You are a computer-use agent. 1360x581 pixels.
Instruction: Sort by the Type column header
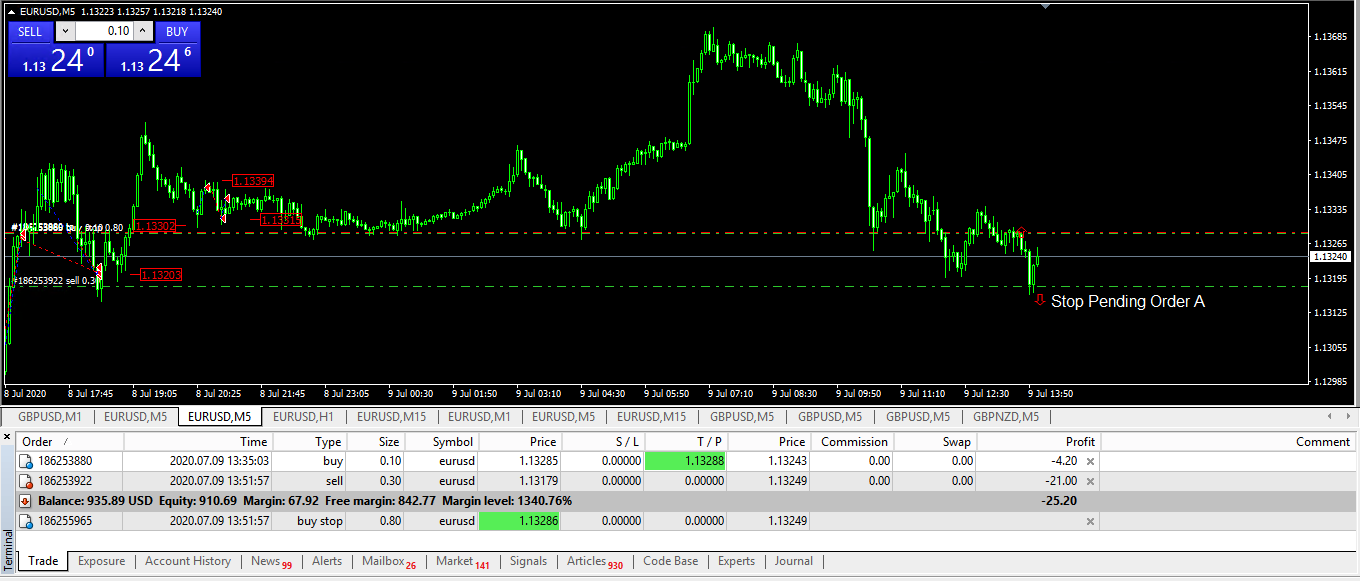click(309, 441)
